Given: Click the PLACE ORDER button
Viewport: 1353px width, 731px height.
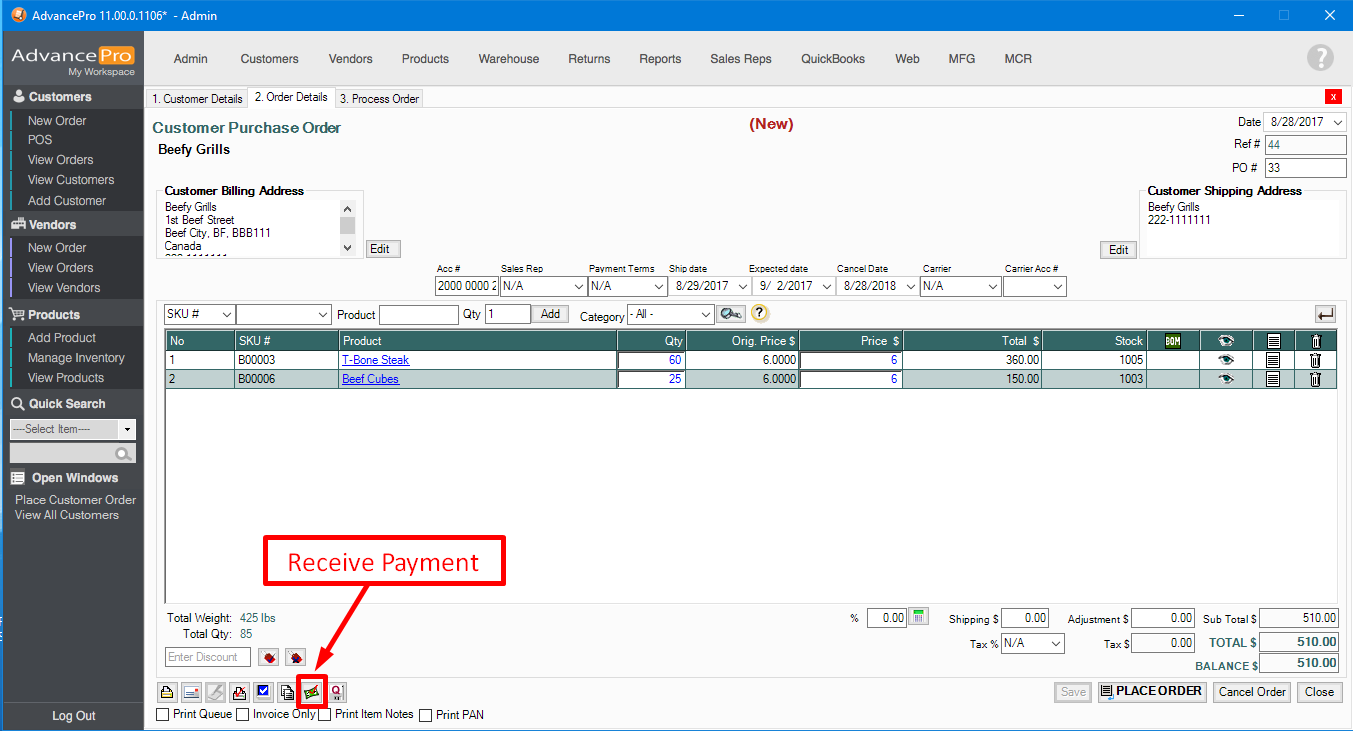Looking at the screenshot, I should [x=1150, y=692].
